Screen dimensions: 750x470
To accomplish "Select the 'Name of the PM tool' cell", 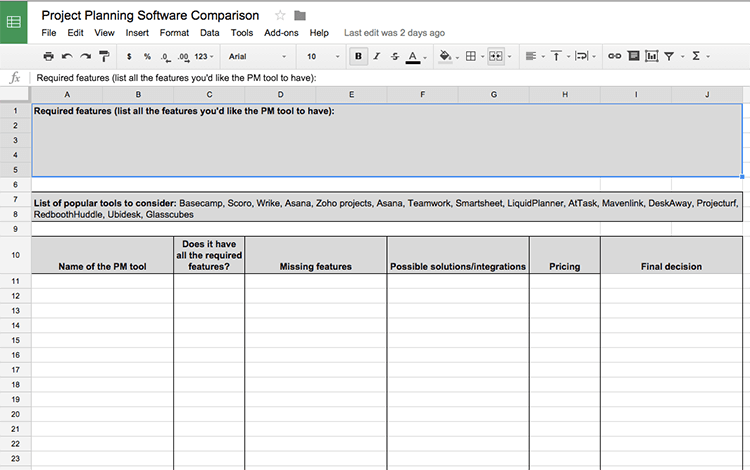I will point(102,255).
